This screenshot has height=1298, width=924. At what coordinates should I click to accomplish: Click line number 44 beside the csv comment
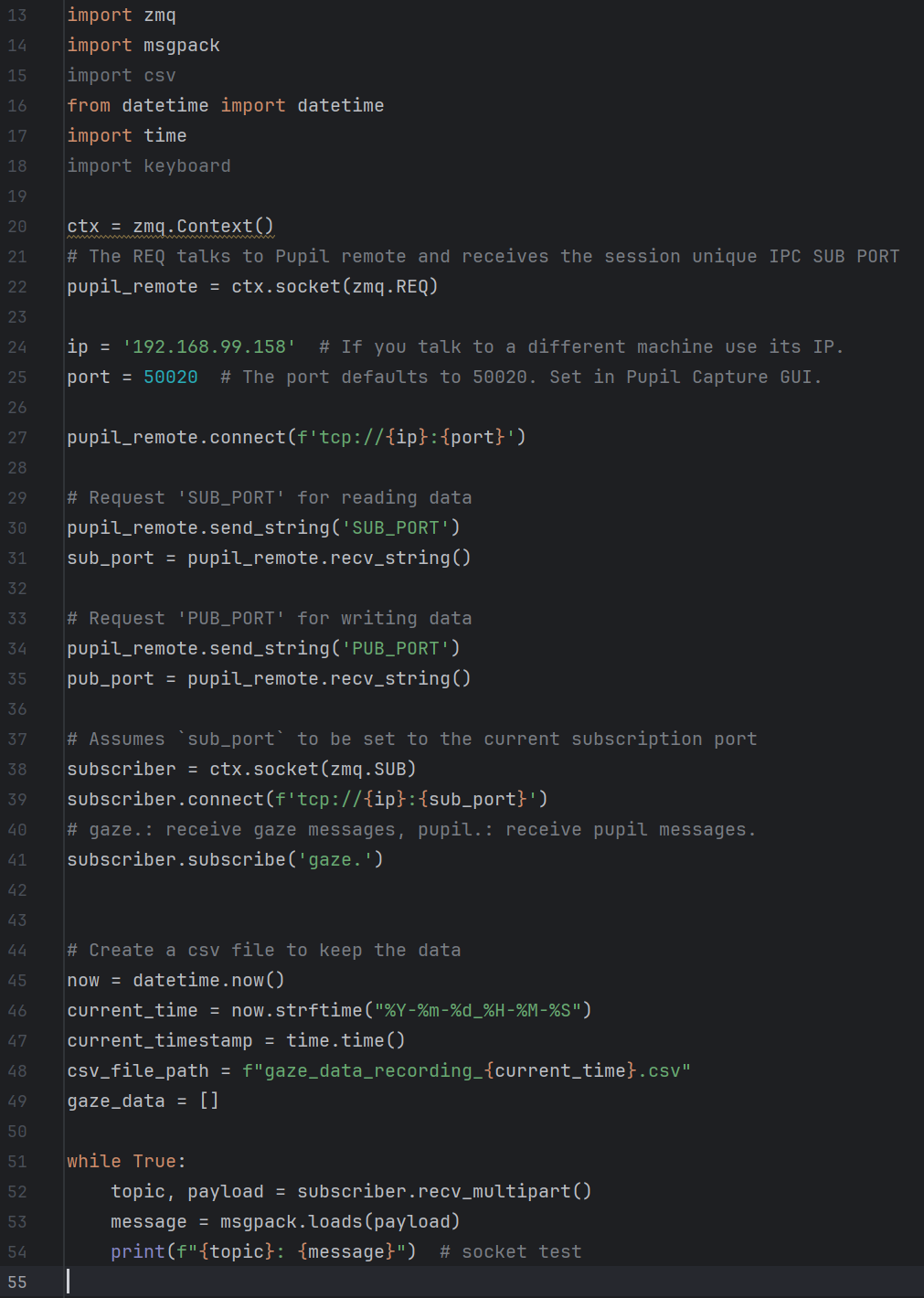pyautogui.click(x=17, y=951)
